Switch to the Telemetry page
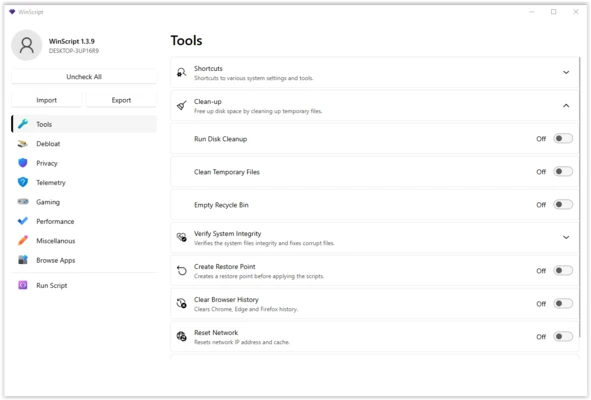591x400 pixels. pyautogui.click(x=84, y=182)
